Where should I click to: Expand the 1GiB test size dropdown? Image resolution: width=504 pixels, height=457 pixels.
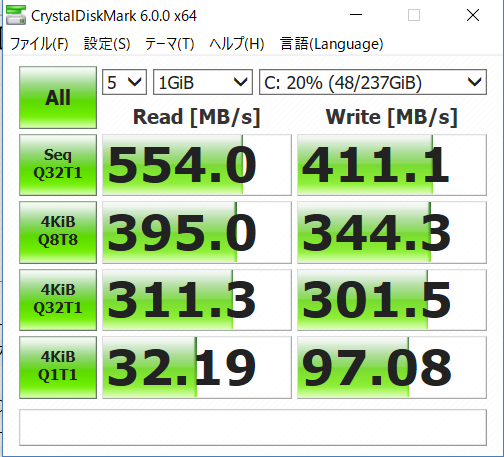pos(203,82)
